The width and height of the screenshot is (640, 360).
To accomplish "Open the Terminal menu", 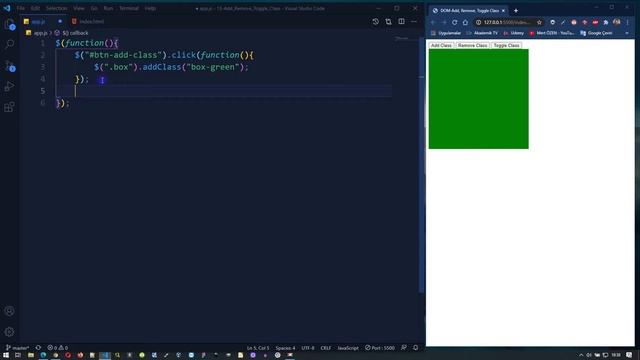I will [x=129, y=8].
